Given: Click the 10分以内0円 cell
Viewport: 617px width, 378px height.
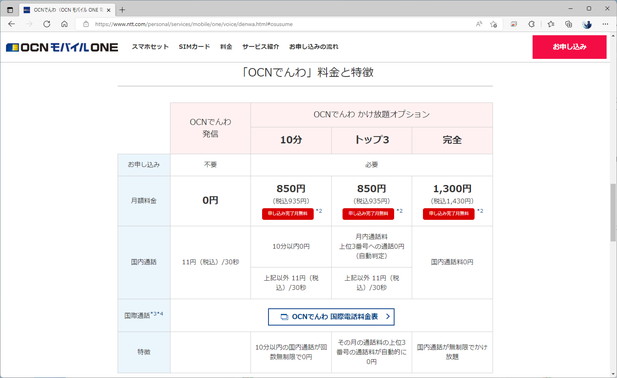Looking at the screenshot, I should (x=291, y=247).
